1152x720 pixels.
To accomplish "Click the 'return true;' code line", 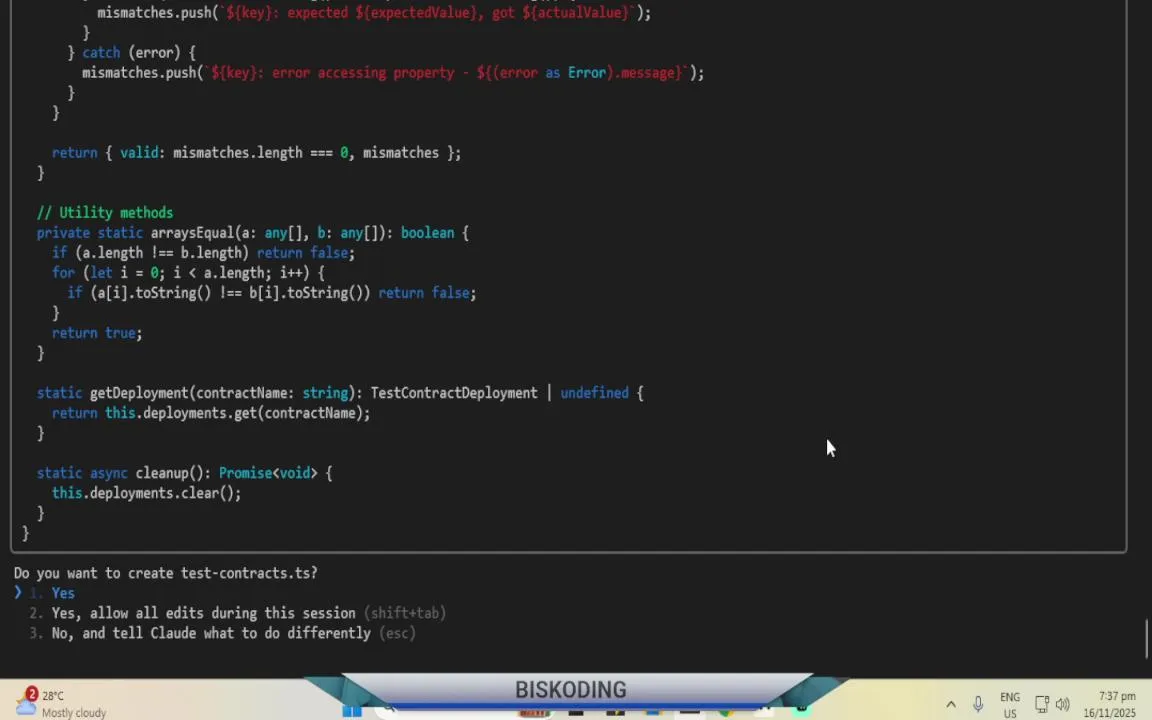I will 97,333.
